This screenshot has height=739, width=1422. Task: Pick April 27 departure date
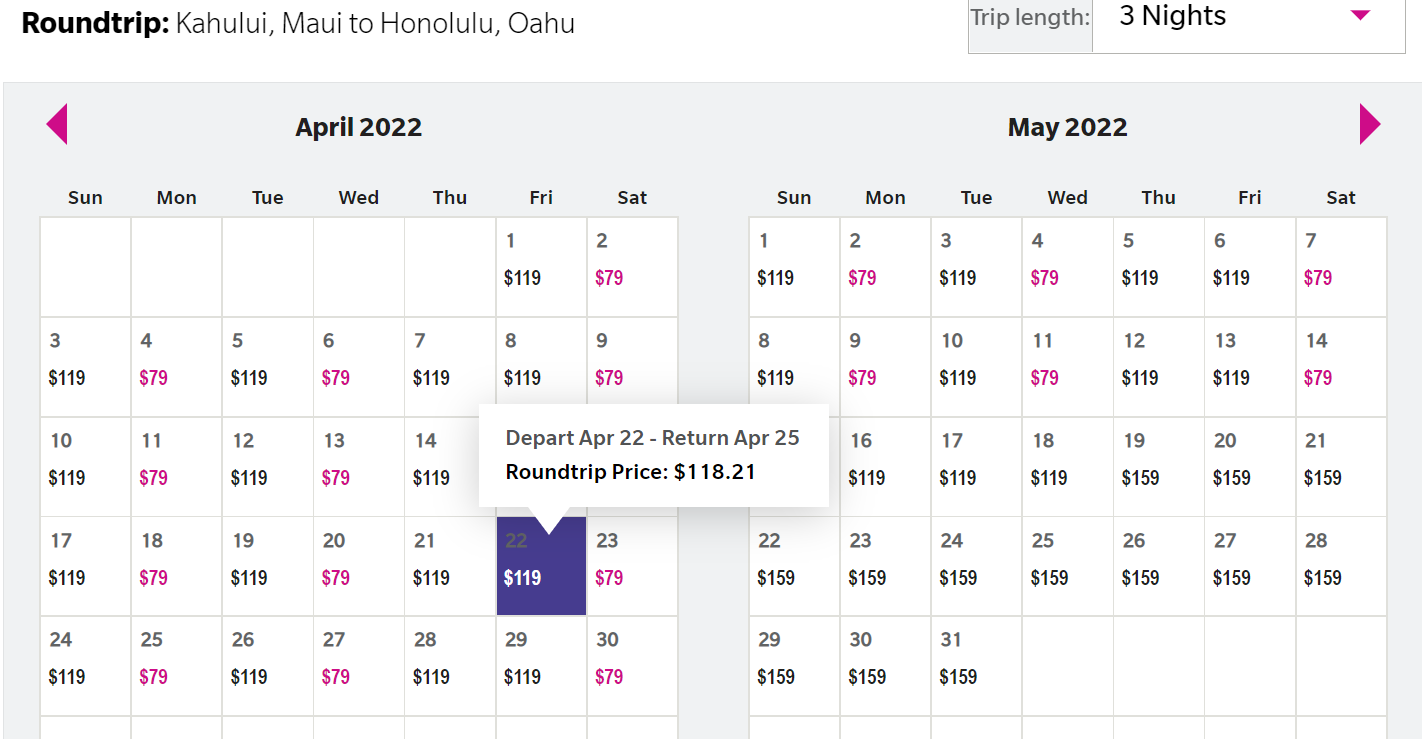tap(358, 666)
